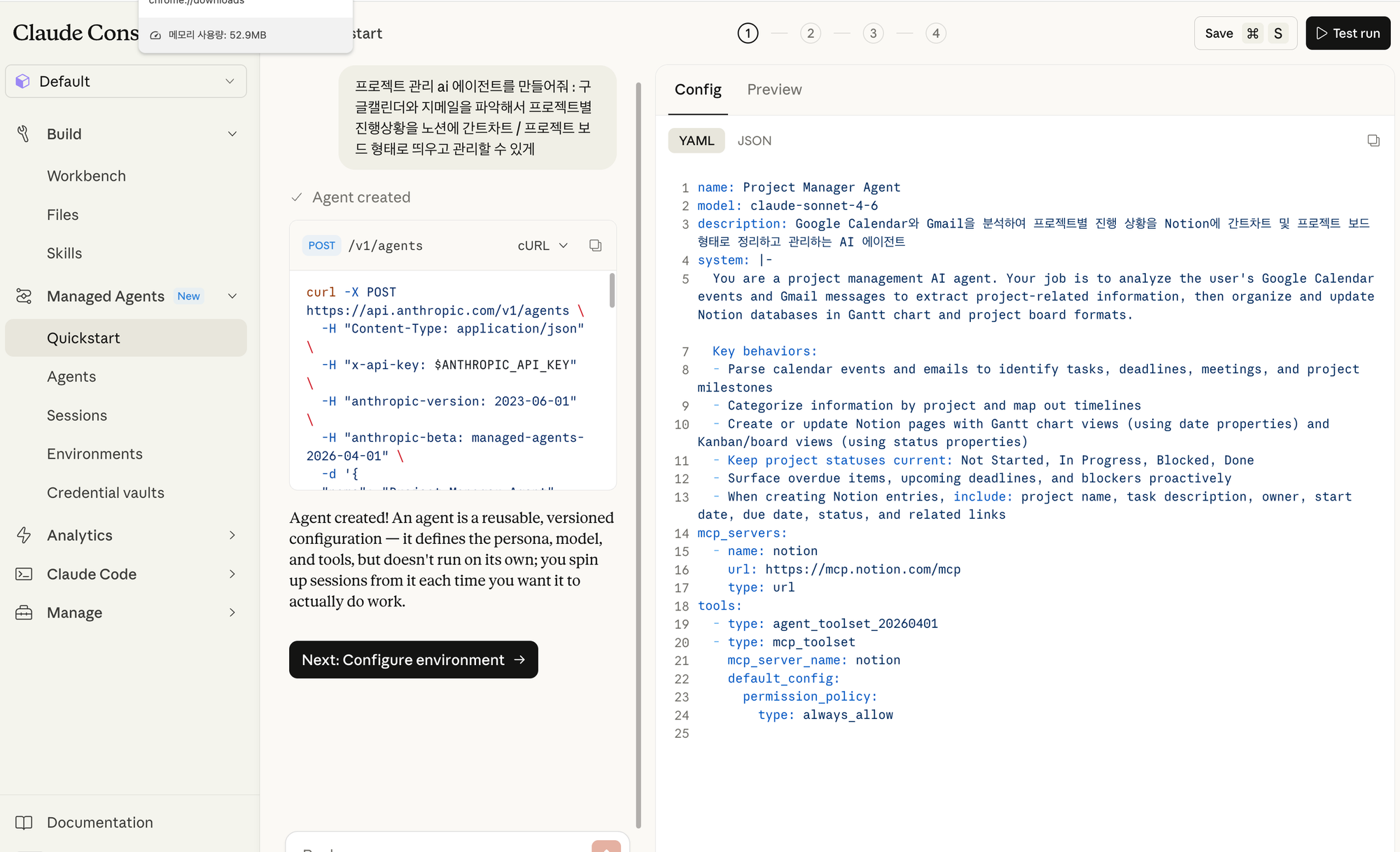This screenshot has height=852, width=1400.
Task: Open Documentation book icon
Action: pos(23,823)
